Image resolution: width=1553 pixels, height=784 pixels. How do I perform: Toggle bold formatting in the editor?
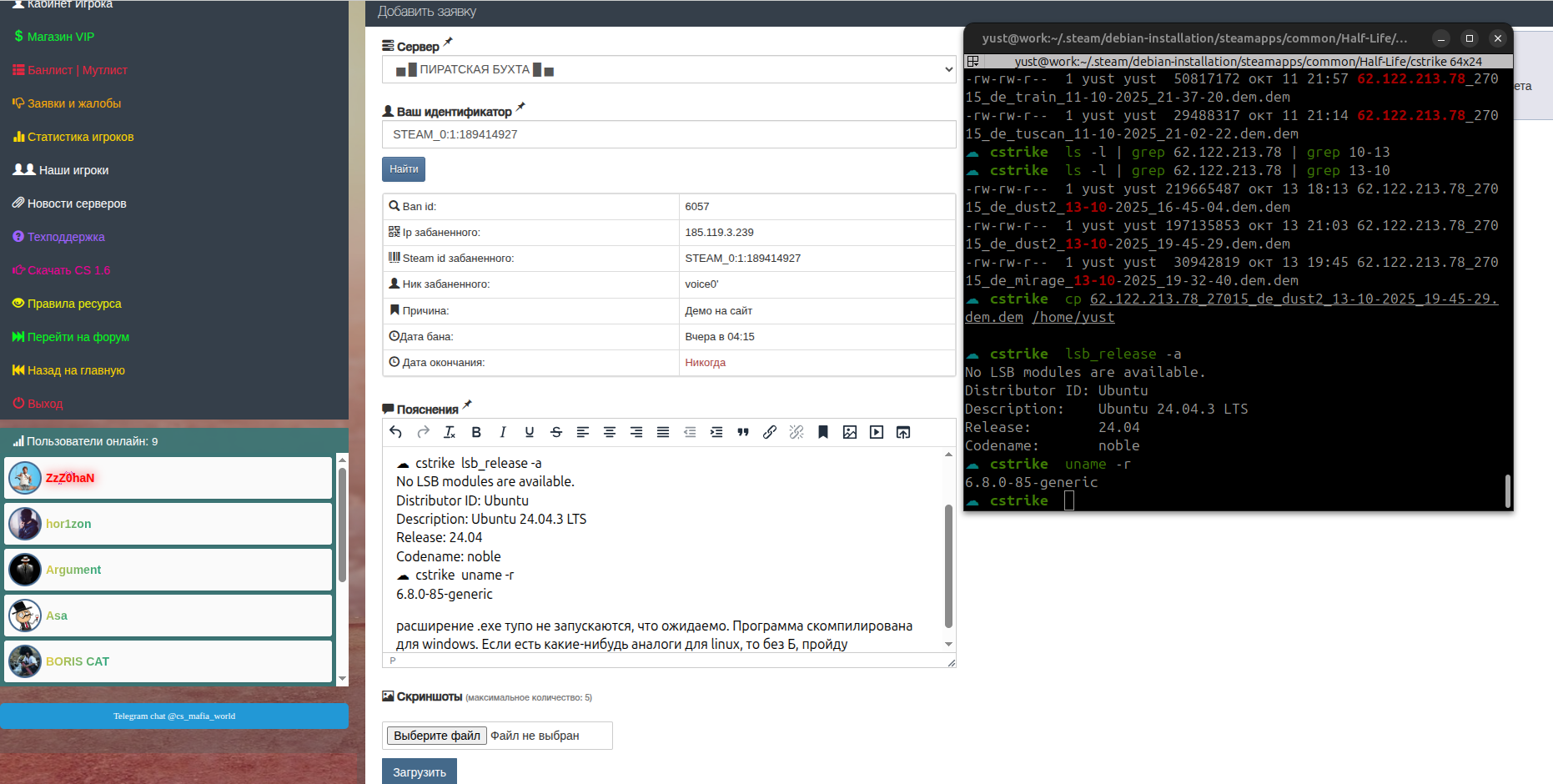476,432
